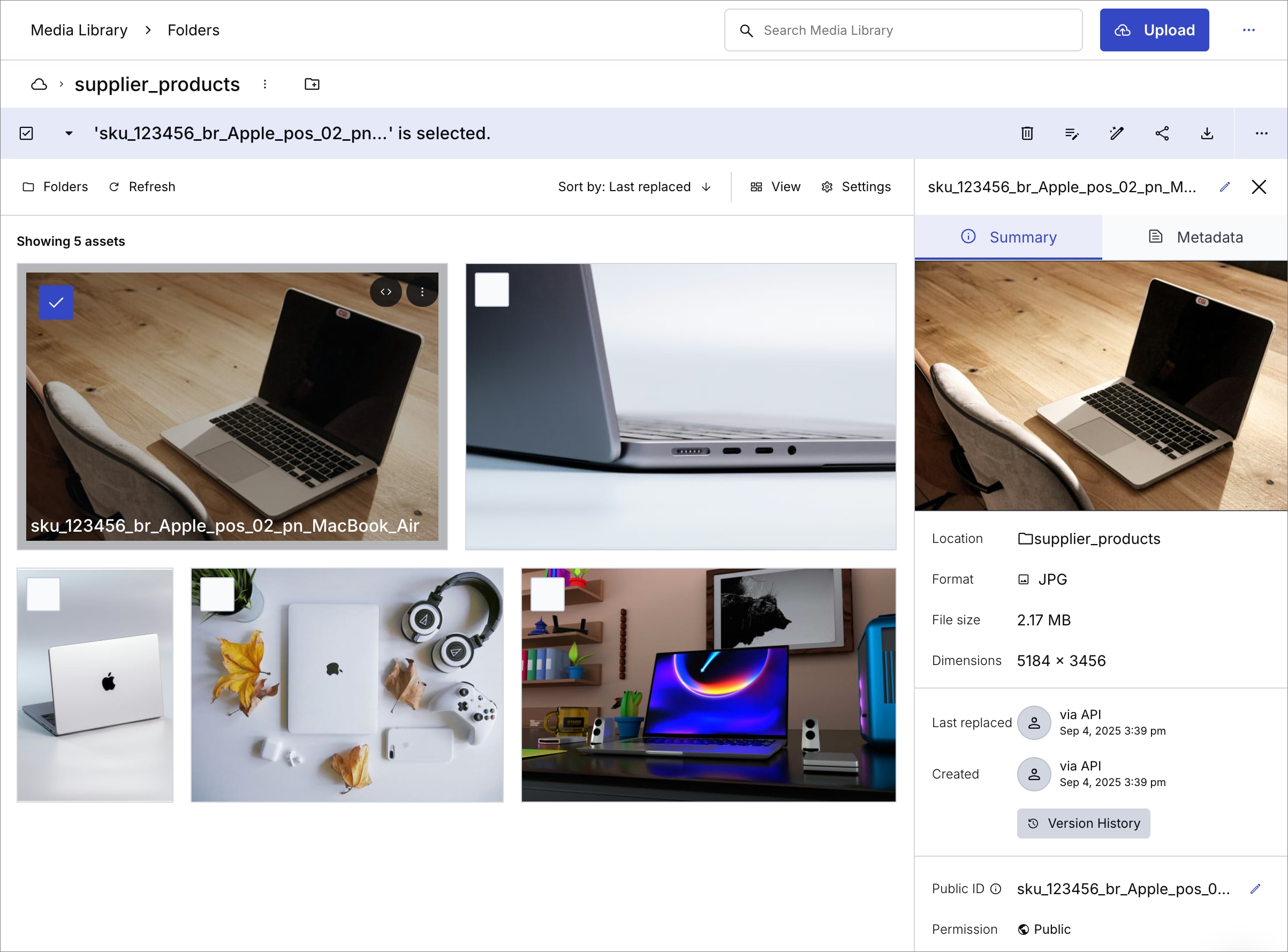Switch to the Metadata tab
The image size is (1288, 952).
(1195, 237)
